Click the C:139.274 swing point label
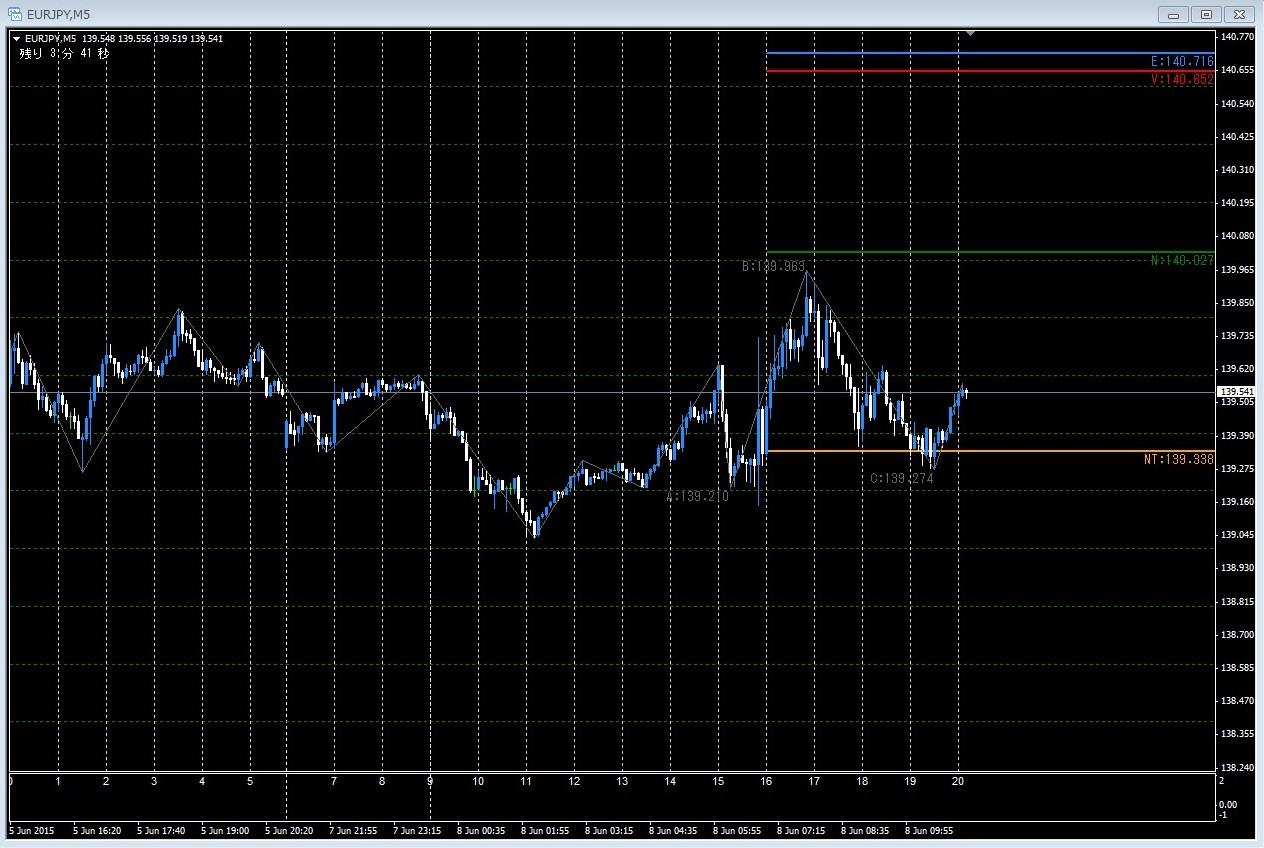Screen dimensions: 1264x848 pyautogui.click(x=902, y=478)
